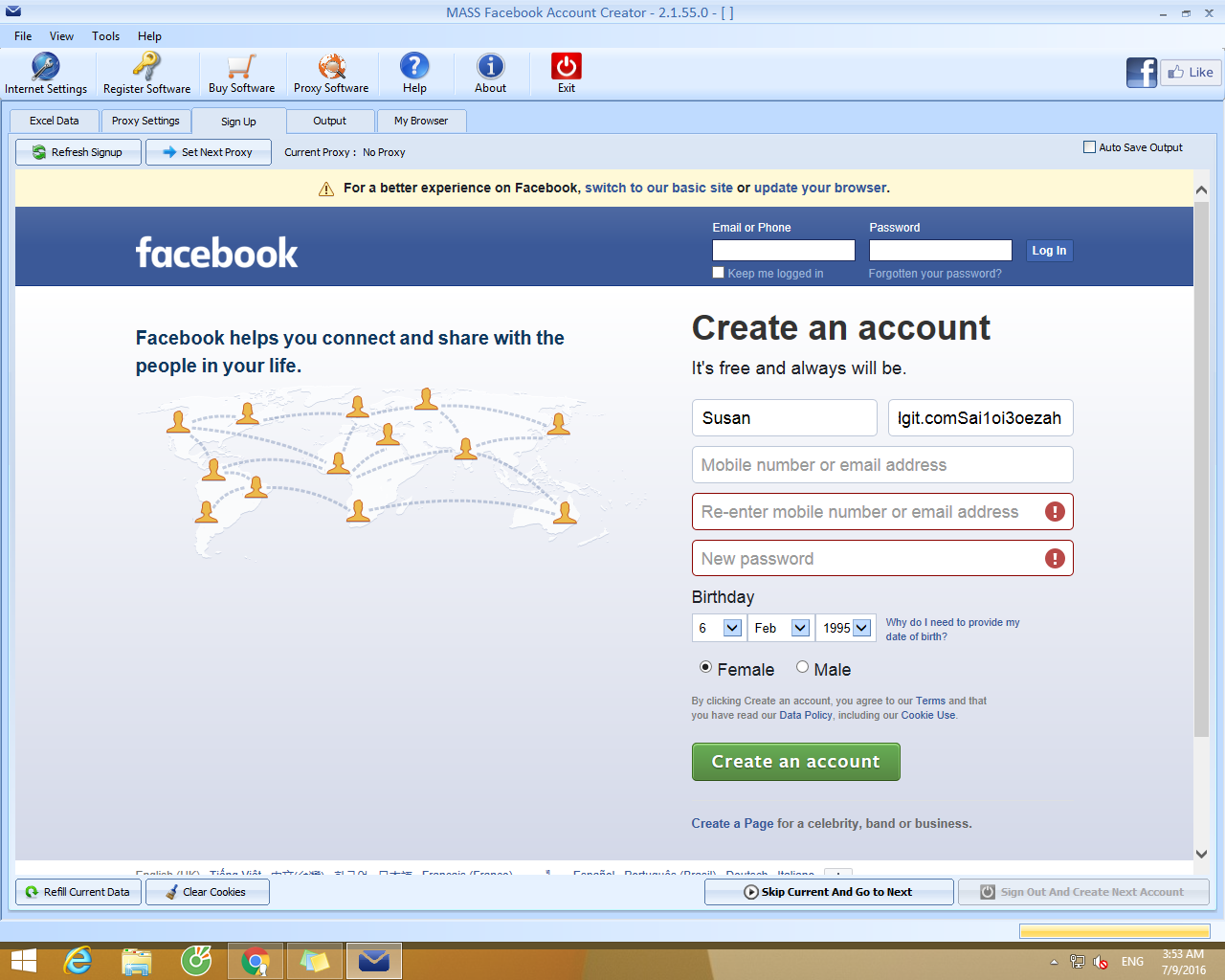Click the thumbs-up Like button
This screenshot has height=980, width=1225.
[x=1191, y=73]
